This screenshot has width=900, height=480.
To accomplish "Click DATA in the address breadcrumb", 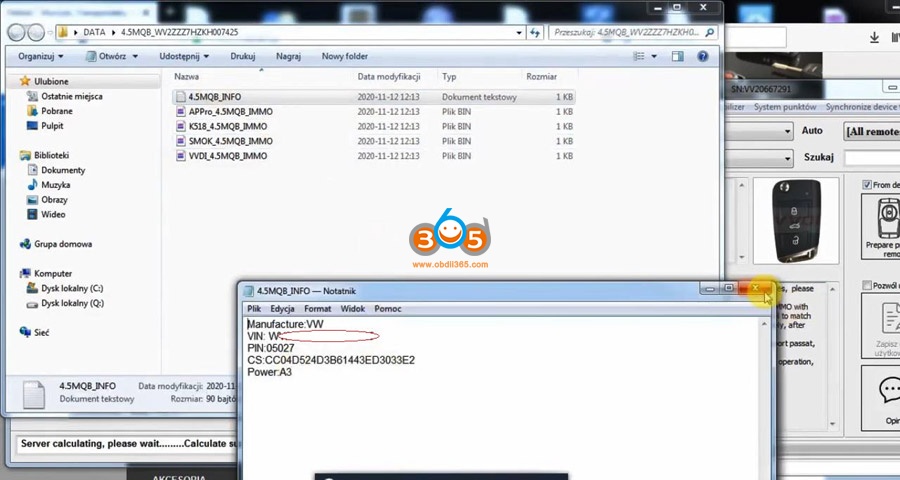I will click(94, 32).
